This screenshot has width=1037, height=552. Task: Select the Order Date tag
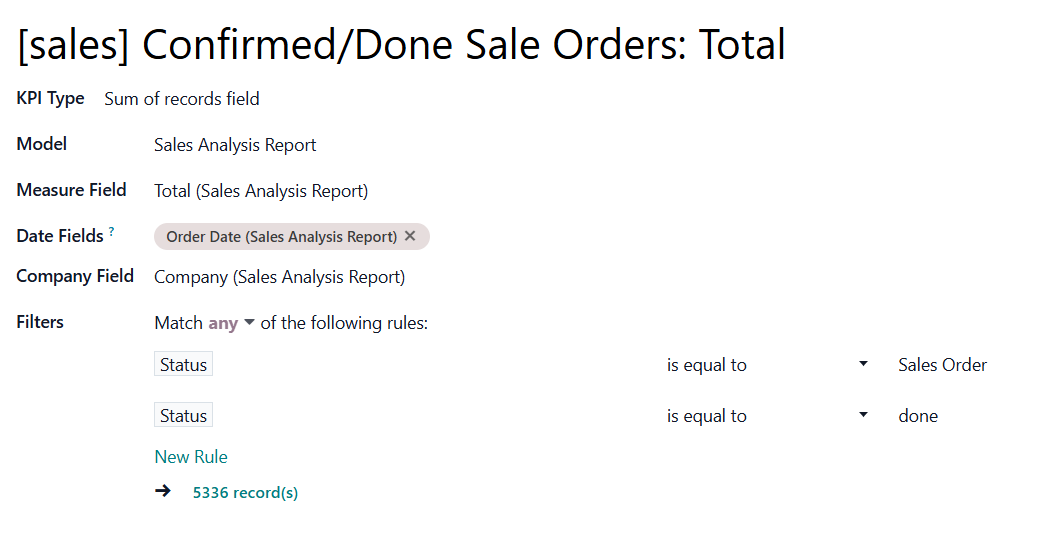281,237
